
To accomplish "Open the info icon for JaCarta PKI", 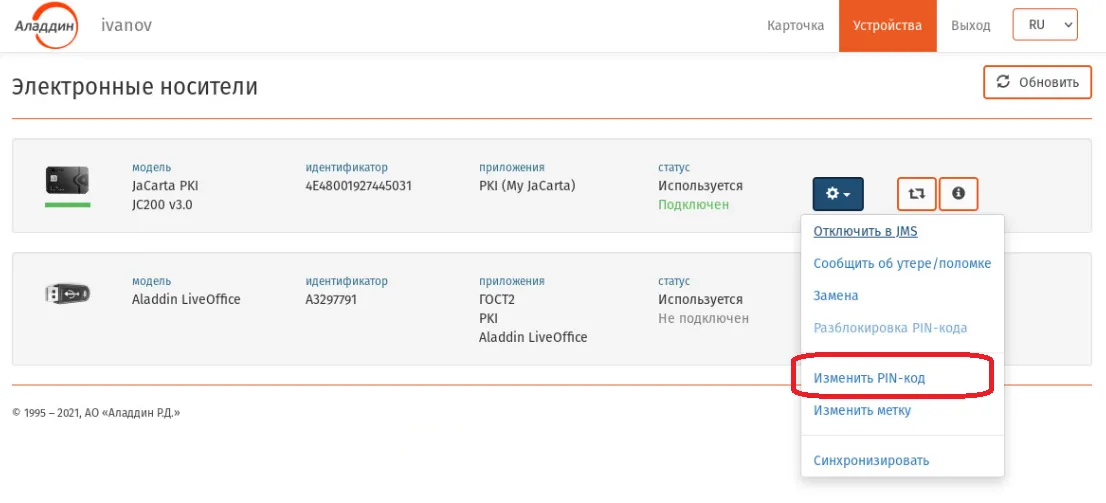I will point(959,194).
